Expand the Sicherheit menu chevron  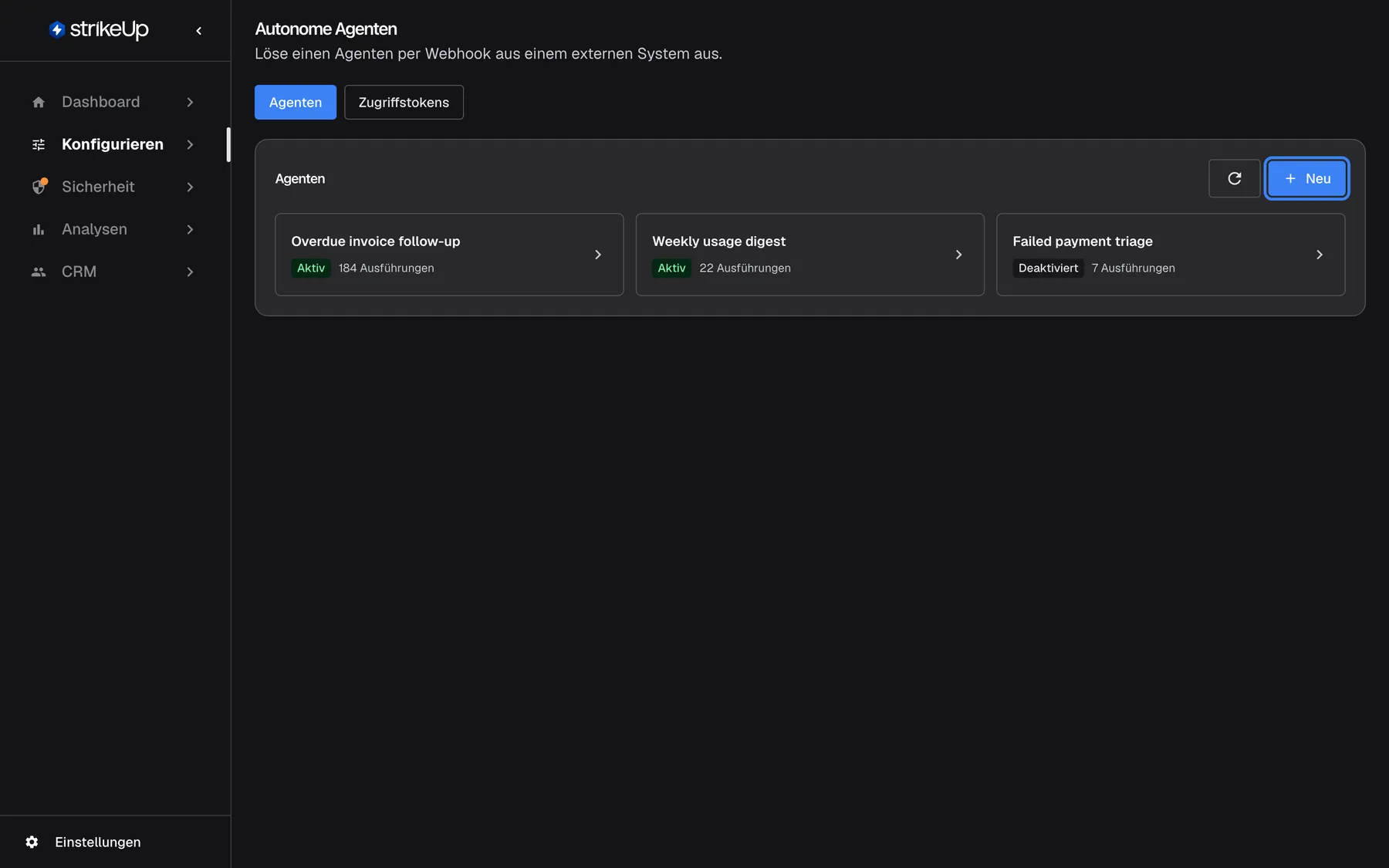coord(190,187)
